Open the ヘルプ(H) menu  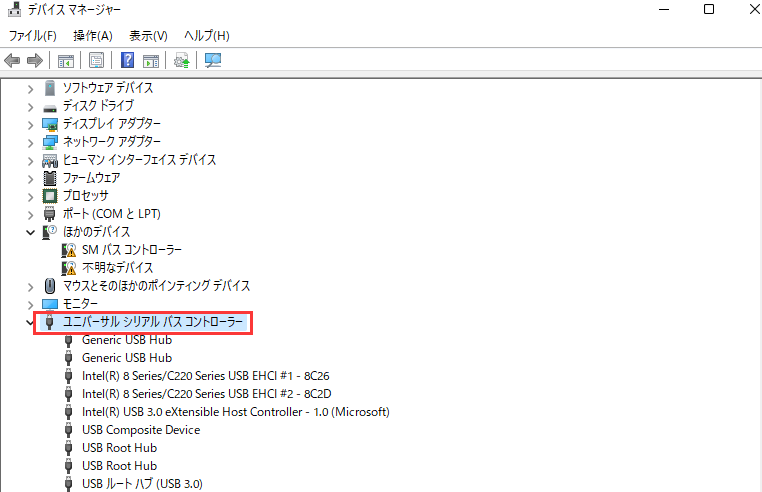(206, 36)
